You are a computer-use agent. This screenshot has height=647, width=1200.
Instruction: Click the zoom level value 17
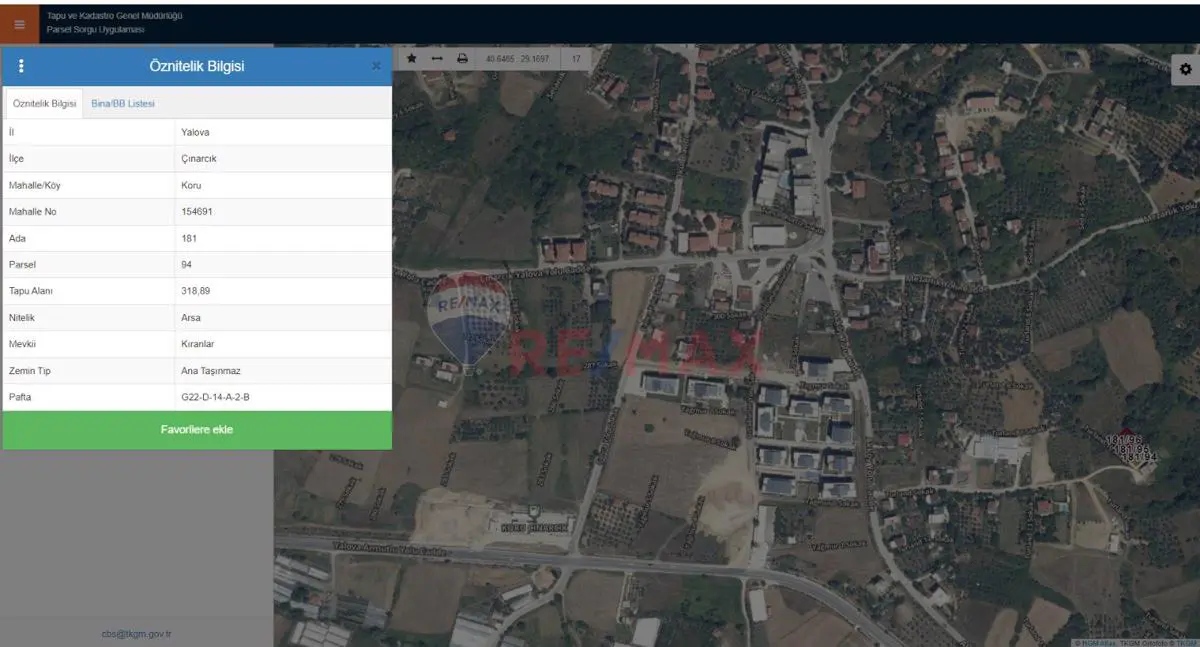576,59
